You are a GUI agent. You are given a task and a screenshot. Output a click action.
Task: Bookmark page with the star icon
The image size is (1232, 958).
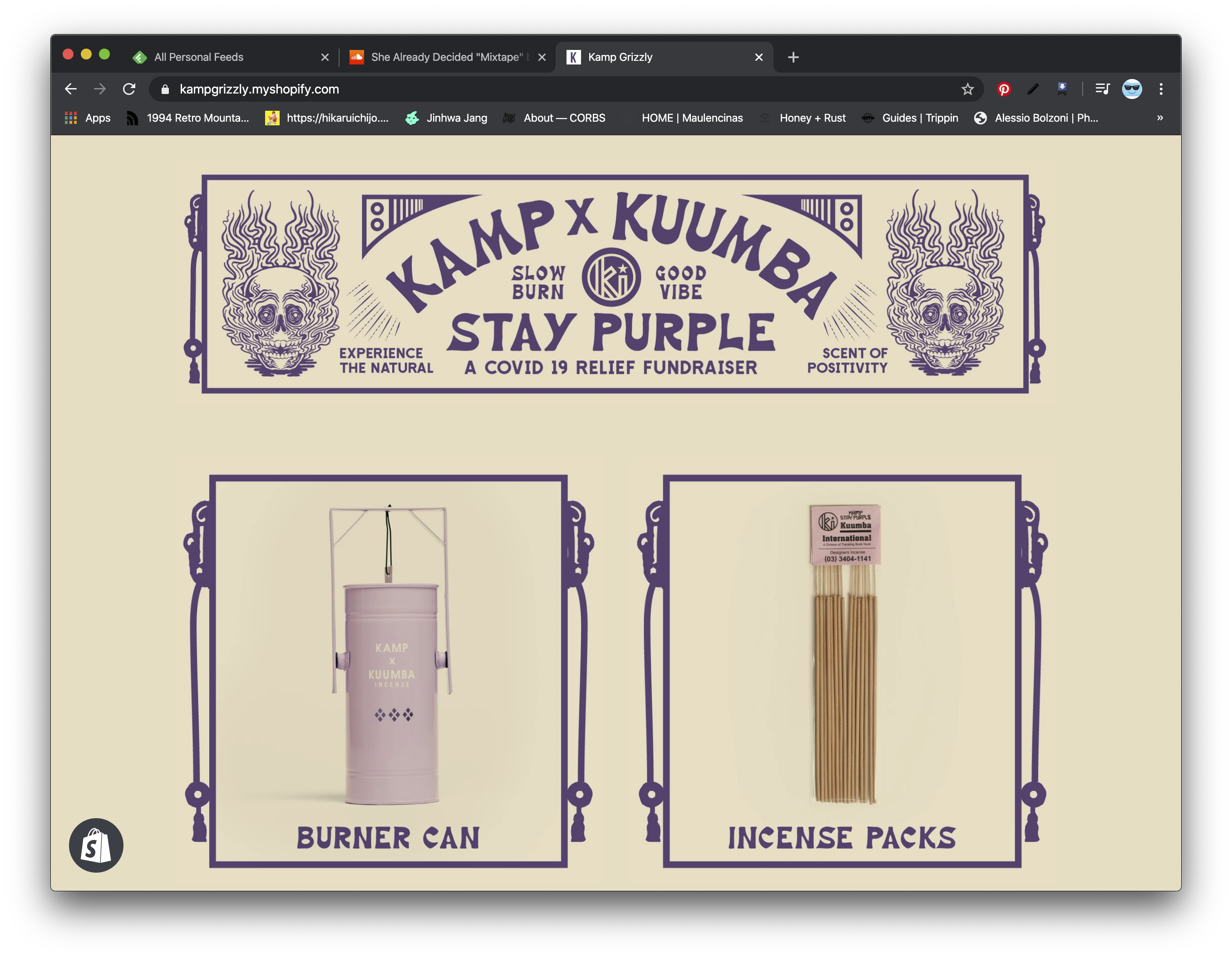coord(967,89)
